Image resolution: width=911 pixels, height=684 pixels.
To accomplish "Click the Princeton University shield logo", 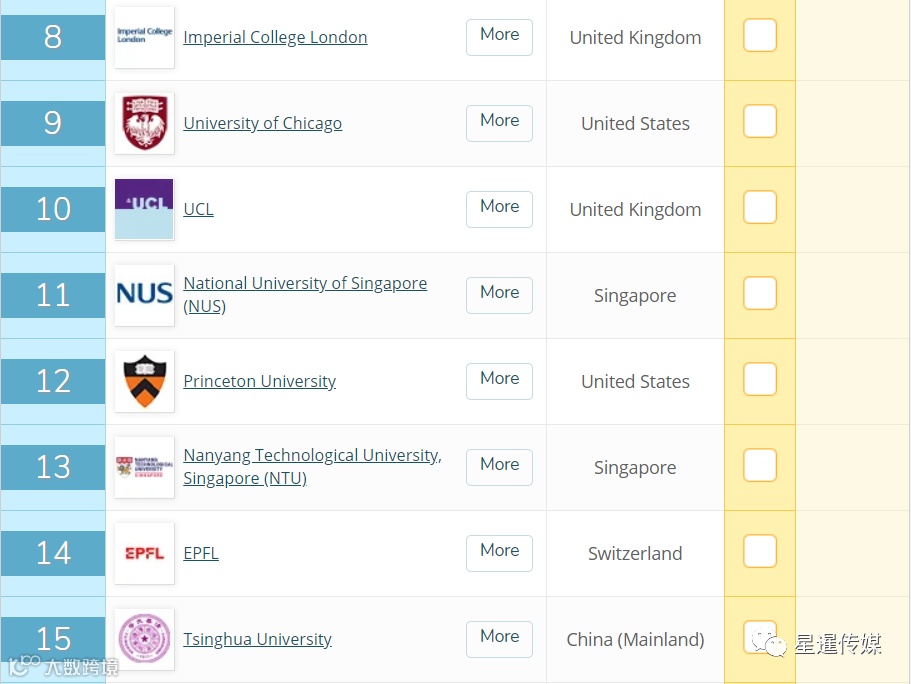I will pos(144,381).
